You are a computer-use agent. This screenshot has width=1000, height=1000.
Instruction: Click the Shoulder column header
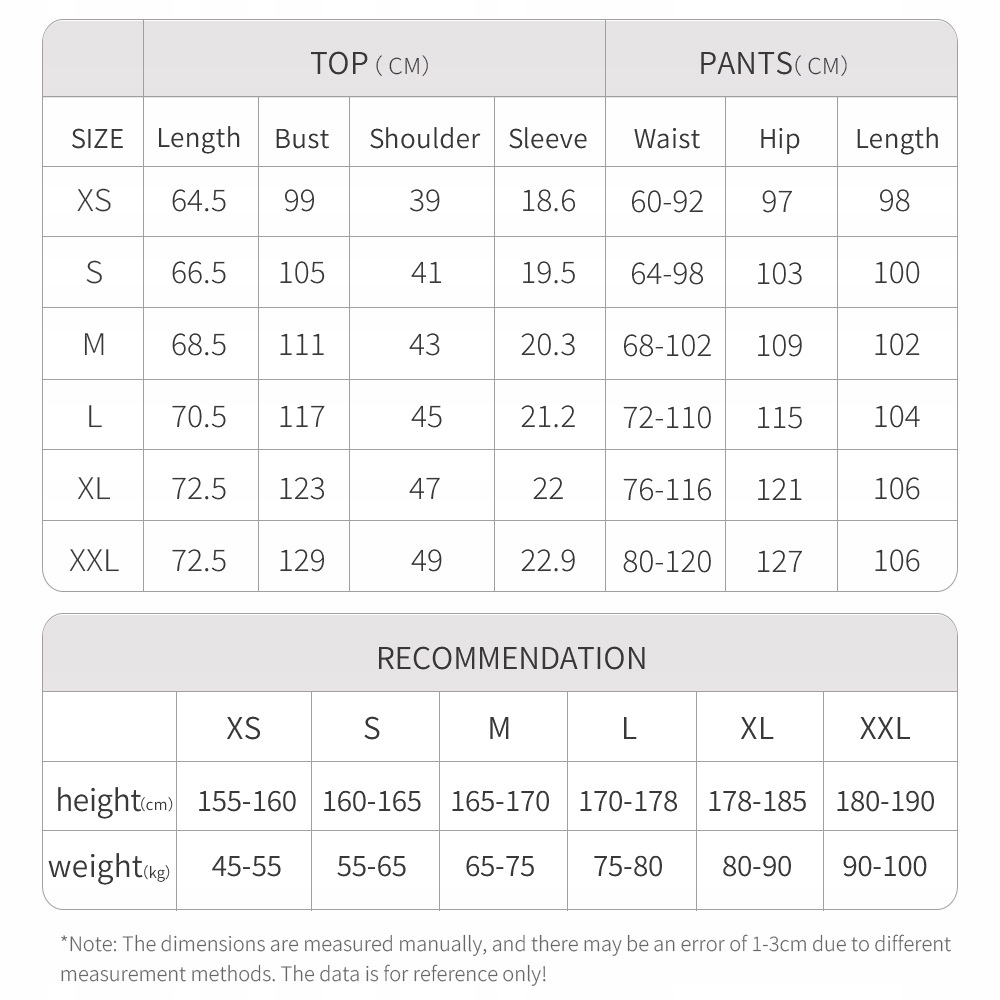pos(424,138)
